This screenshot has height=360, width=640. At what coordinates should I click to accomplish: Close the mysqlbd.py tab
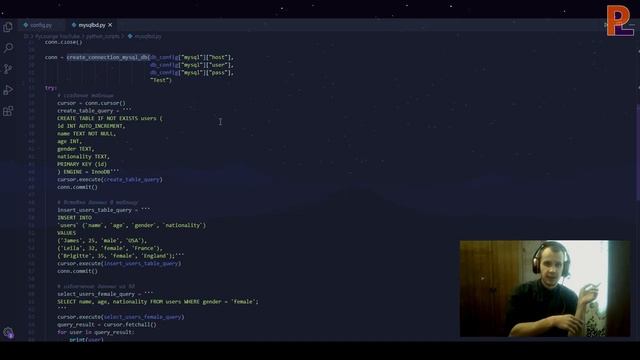tap(110, 25)
